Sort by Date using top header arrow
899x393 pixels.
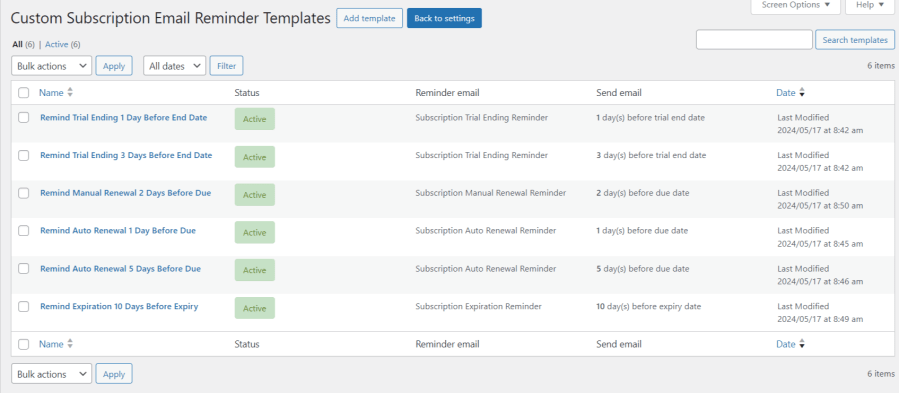tap(802, 92)
